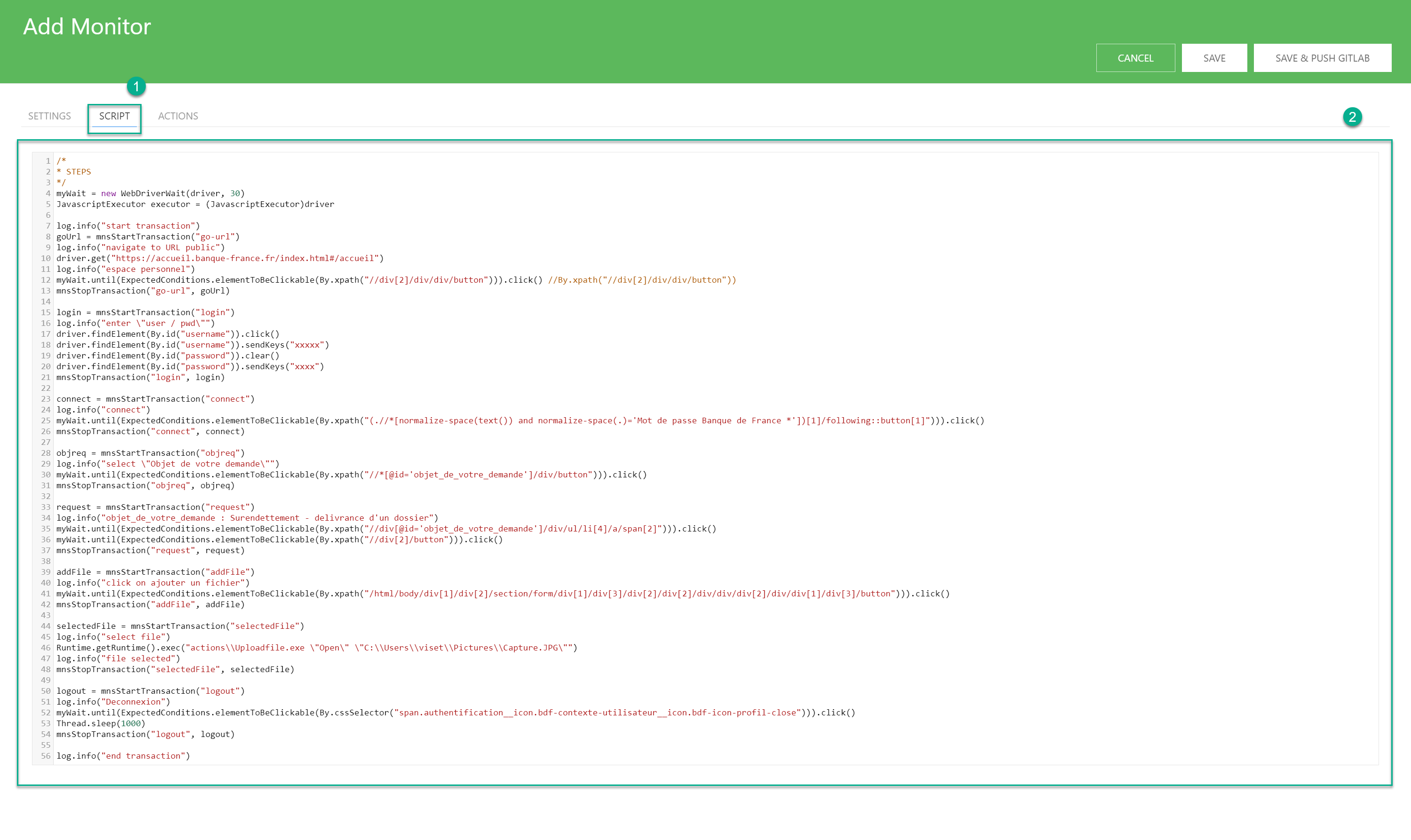Click line number 56 in the gutter
The height and width of the screenshot is (840, 1411).
46,756
